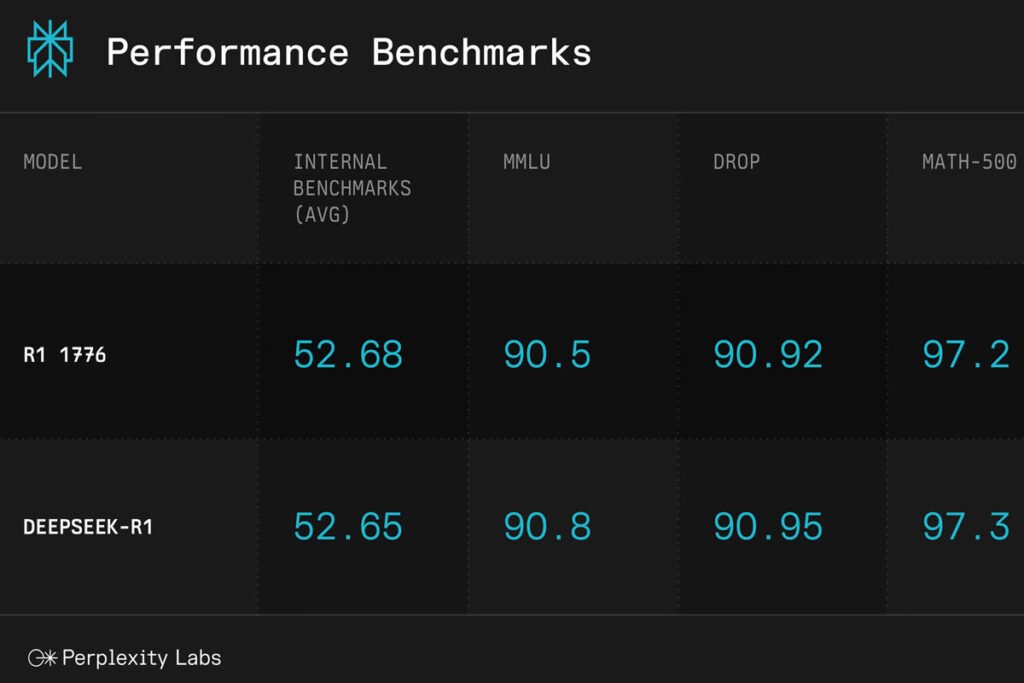Viewport: 1024px width, 683px height.
Task: Click the 52.65 internal benchmark score
Action: [348, 526]
